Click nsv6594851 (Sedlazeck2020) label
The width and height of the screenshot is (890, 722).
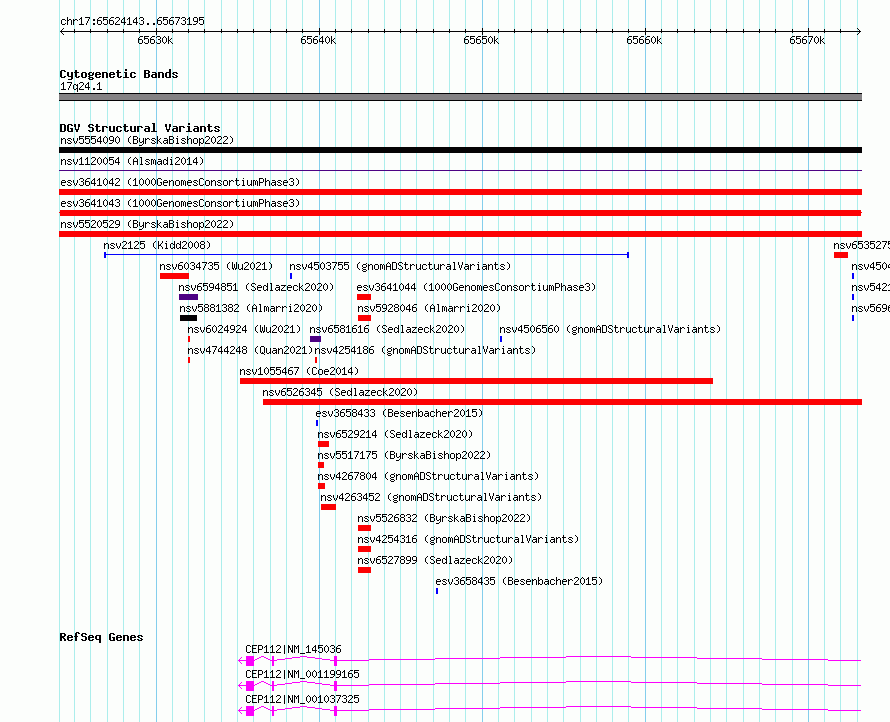[257, 287]
